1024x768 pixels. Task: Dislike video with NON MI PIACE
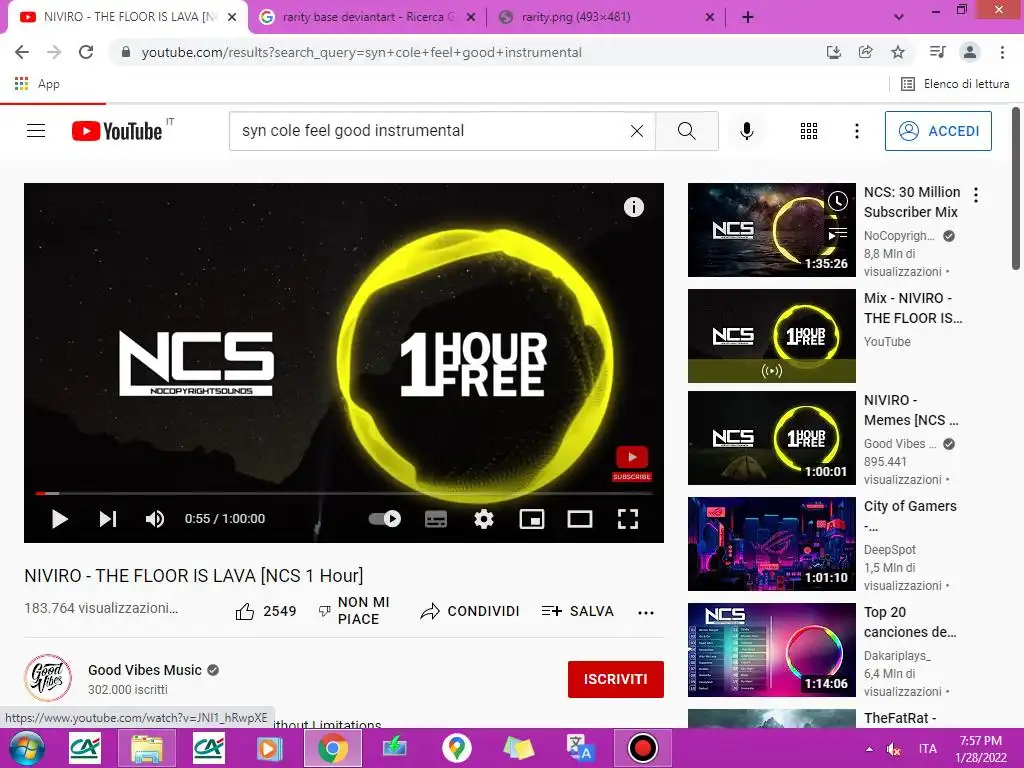pos(354,611)
